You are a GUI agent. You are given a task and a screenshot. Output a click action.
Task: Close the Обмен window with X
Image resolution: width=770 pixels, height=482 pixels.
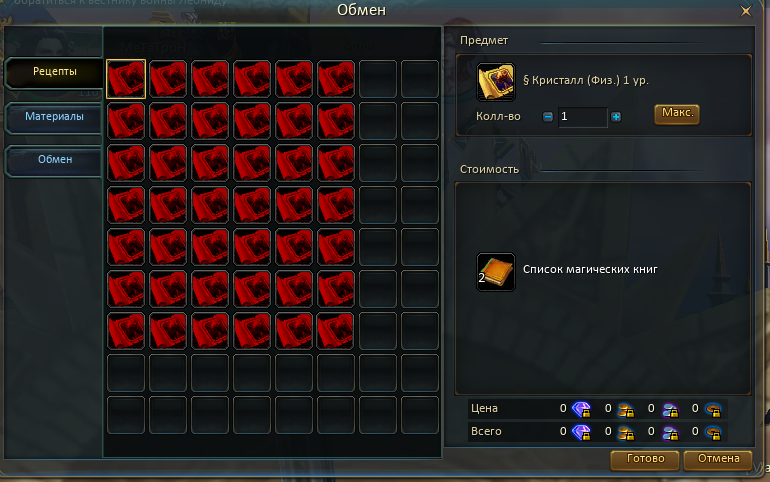(745, 11)
